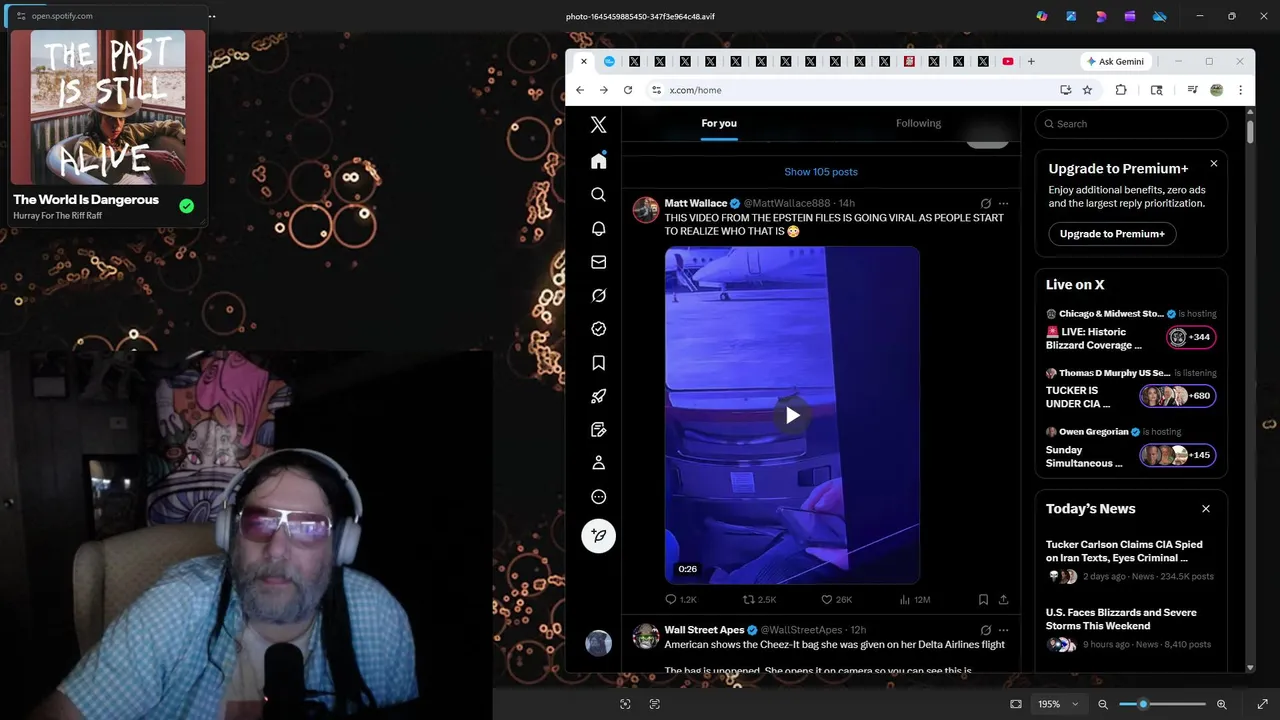
Task: Open Chrome extensions puzzle icon
Action: click(1121, 90)
